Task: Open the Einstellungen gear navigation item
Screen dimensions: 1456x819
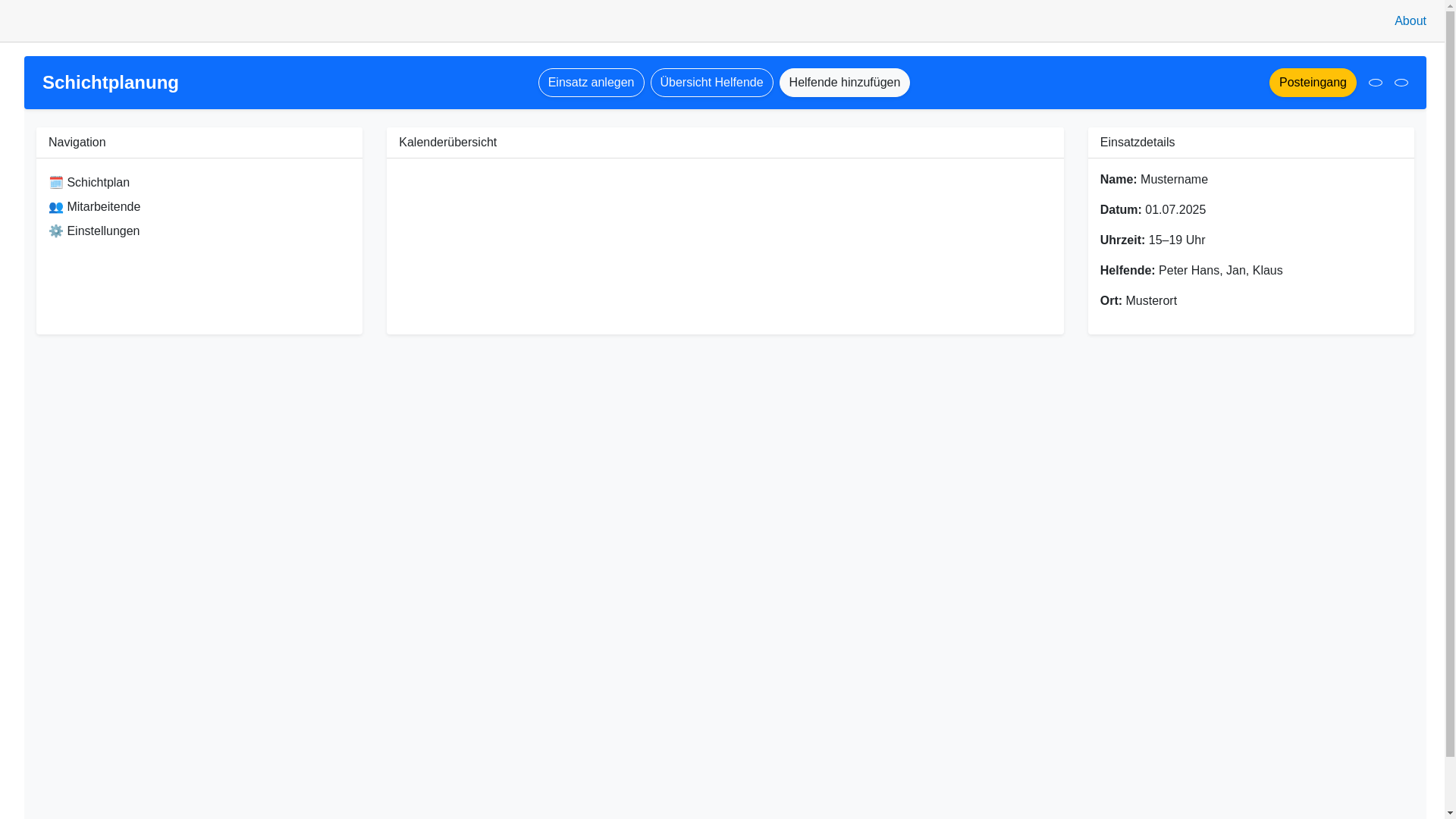Action: (94, 231)
